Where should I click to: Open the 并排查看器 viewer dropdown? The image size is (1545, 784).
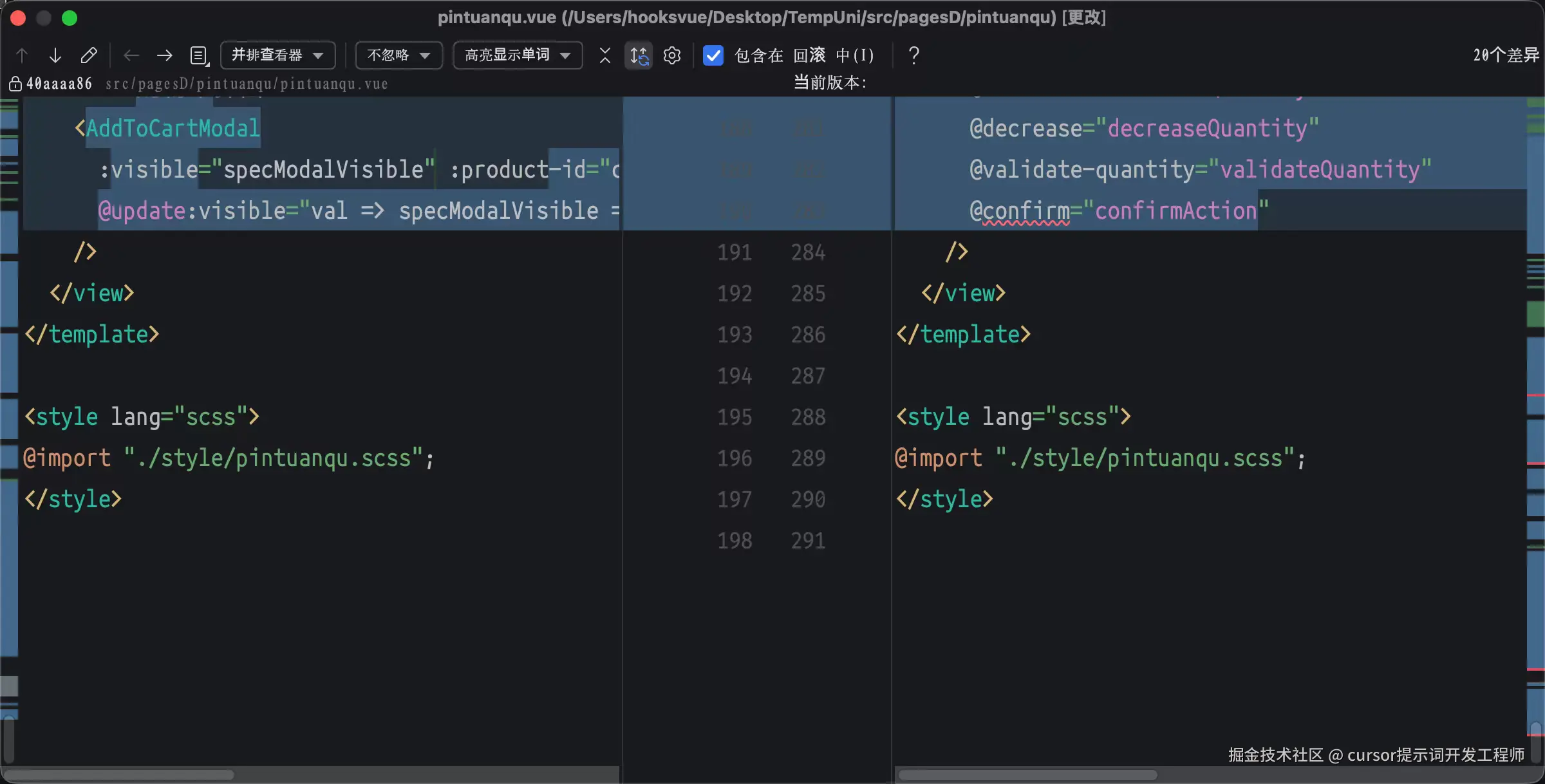coord(277,55)
